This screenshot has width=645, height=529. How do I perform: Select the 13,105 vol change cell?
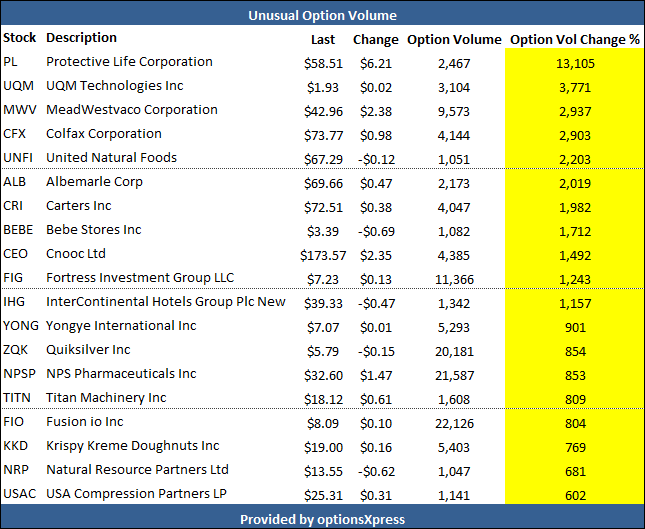[575, 63]
